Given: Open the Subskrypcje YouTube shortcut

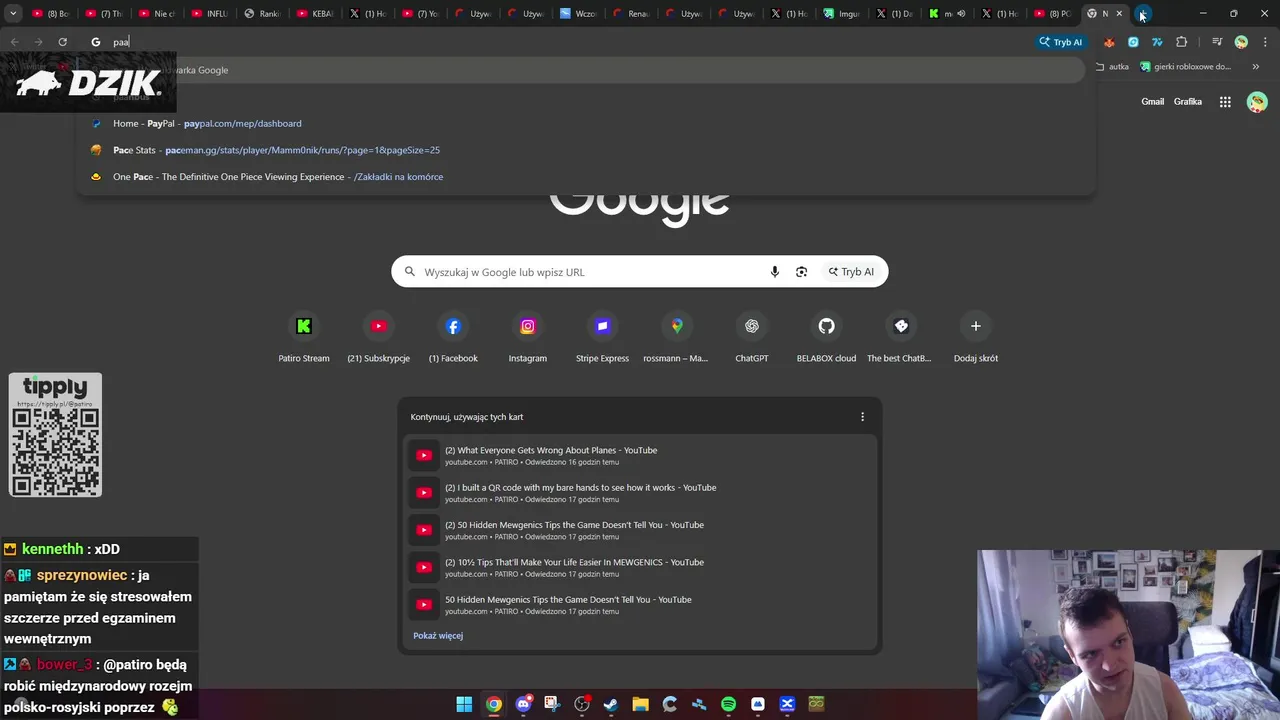Looking at the screenshot, I should pyautogui.click(x=378, y=337).
